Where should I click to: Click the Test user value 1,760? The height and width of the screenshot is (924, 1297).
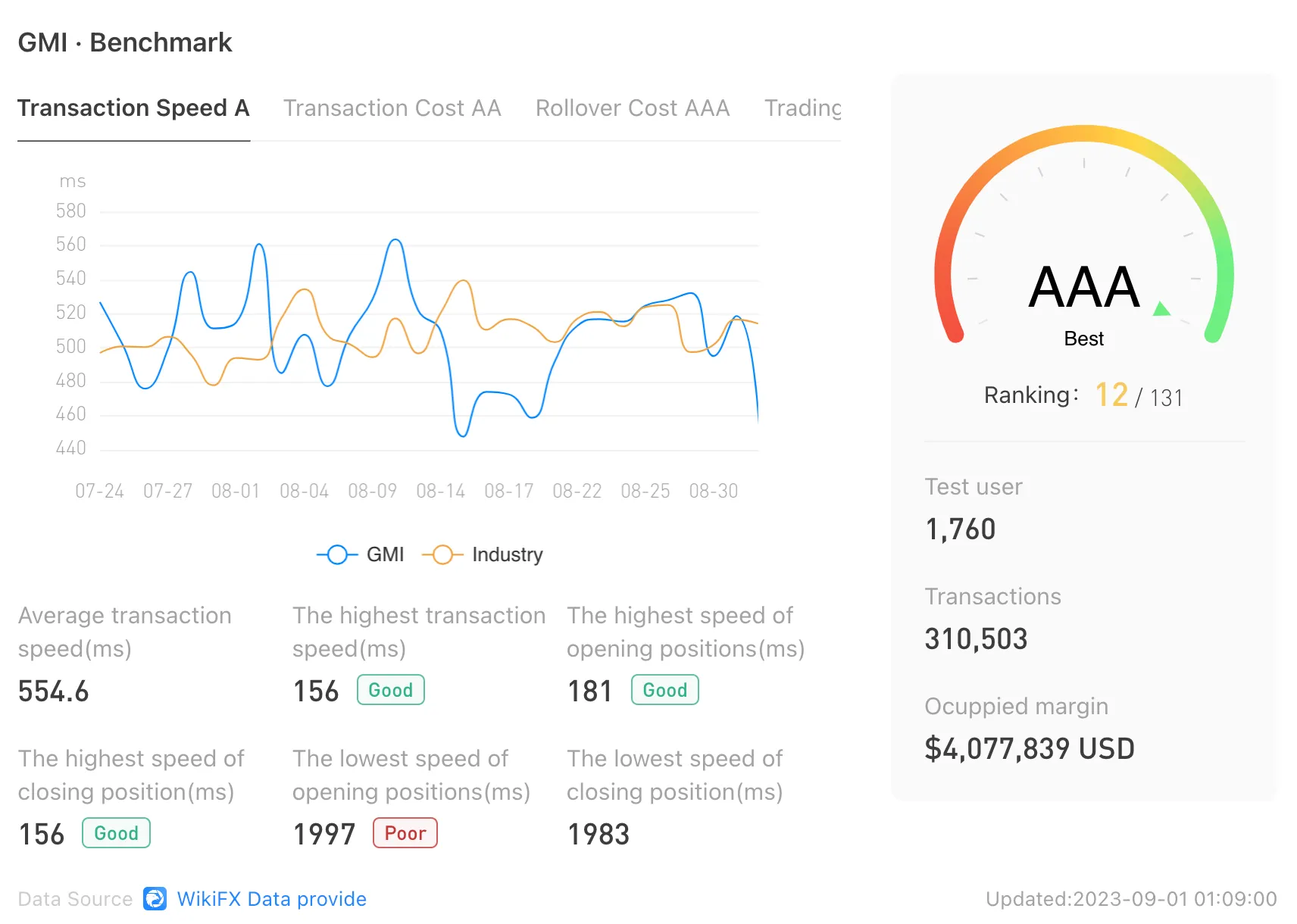(961, 529)
